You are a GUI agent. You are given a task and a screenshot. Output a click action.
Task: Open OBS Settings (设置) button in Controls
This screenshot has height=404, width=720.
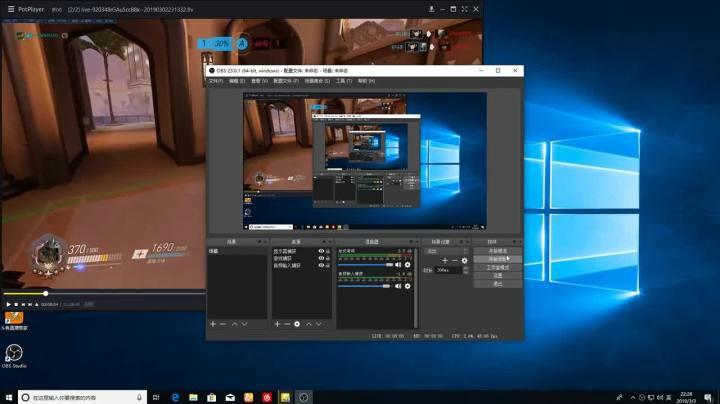point(498,275)
